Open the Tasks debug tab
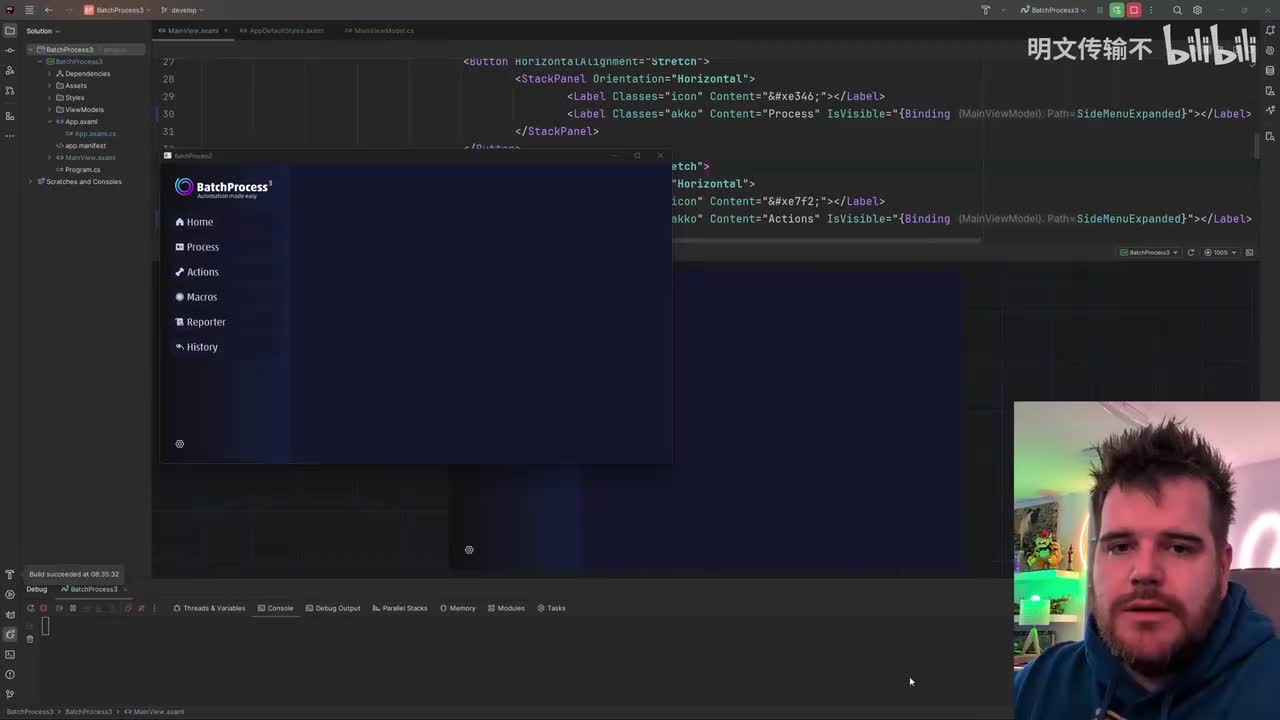This screenshot has width=1280, height=720. pyautogui.click(x=551, y=608)
